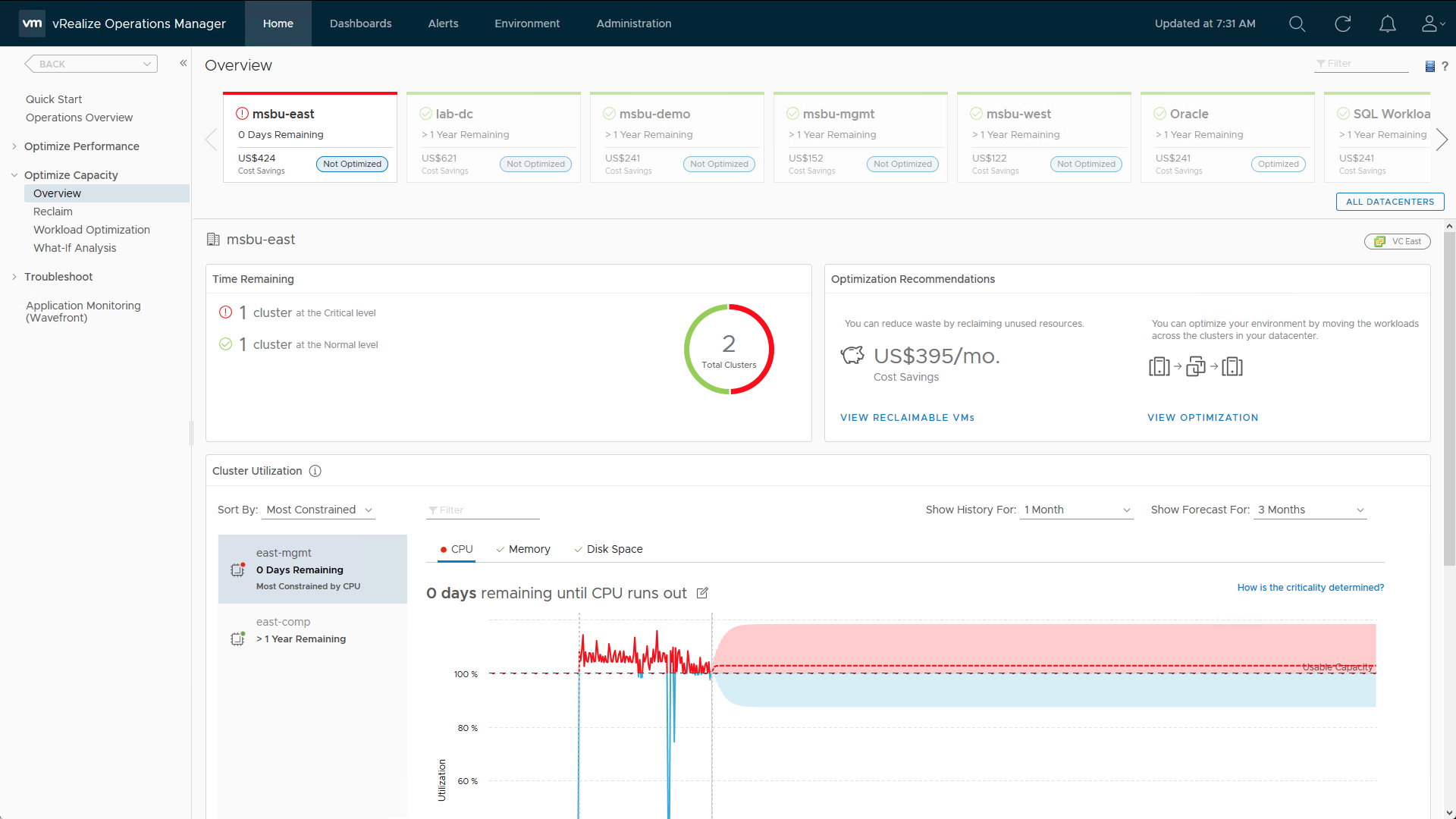Select Workload Optimization in sidebar

click(x=92, y=230)
